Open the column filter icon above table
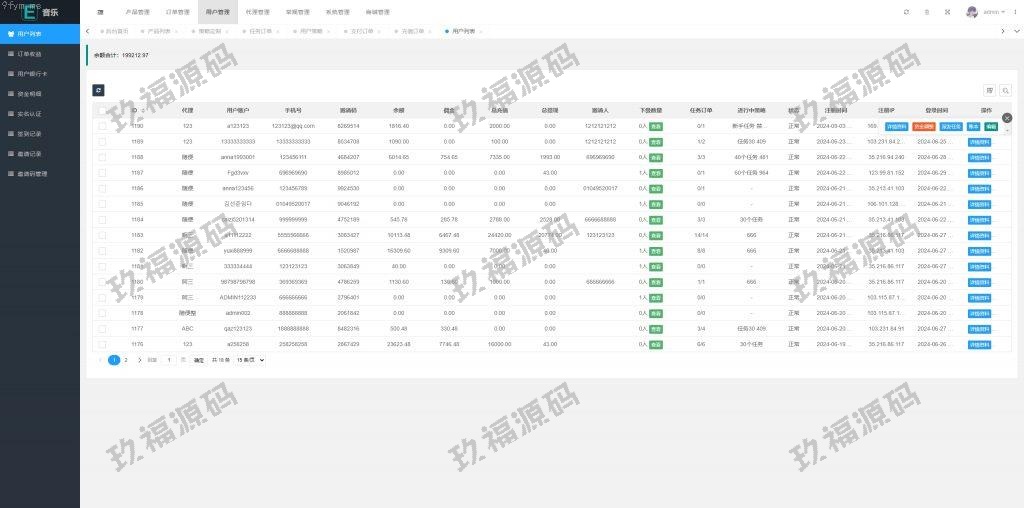Screen dimensions: 1024x508 pyautogui.click(x=990, y=90)
